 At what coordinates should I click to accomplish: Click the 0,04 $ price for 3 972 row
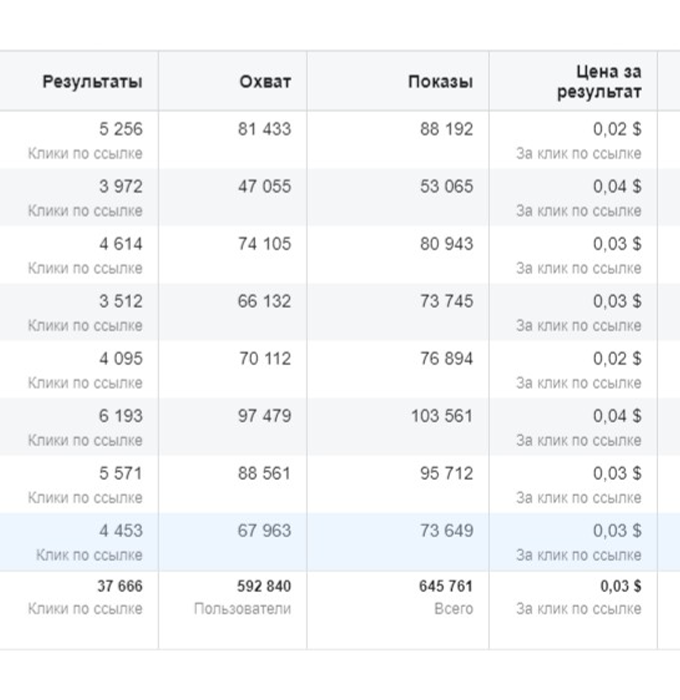pyautogui.click(x=617, y=187)
